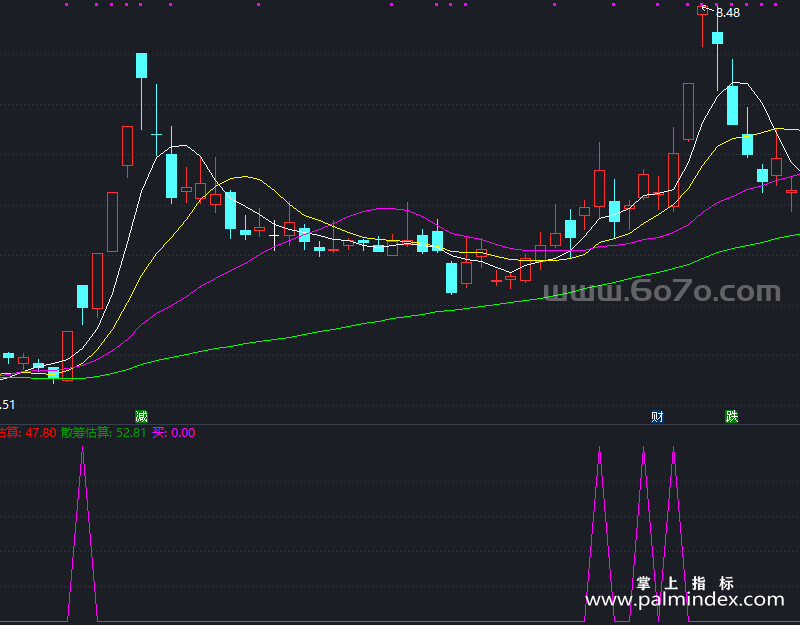Select the 散筹估算: 52.81 indicator label
Viewport: 800px width, 625px height.
point(104,433)
